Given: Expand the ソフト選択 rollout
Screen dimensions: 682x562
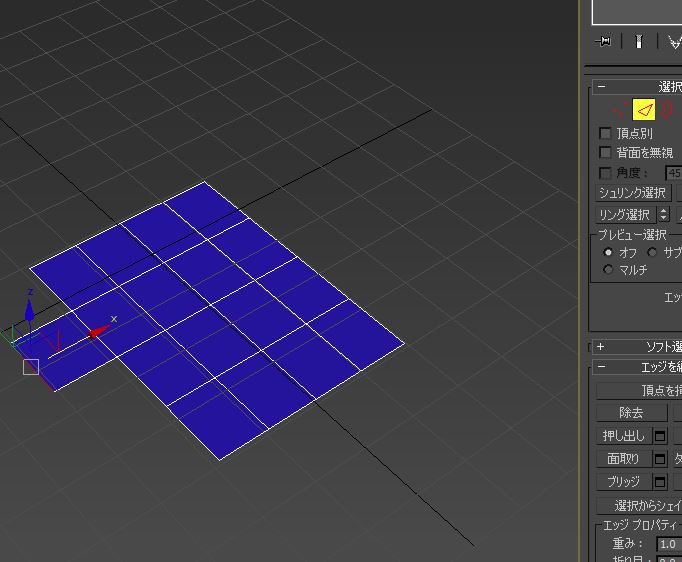Looking at the screenshot, I should 601,347.
